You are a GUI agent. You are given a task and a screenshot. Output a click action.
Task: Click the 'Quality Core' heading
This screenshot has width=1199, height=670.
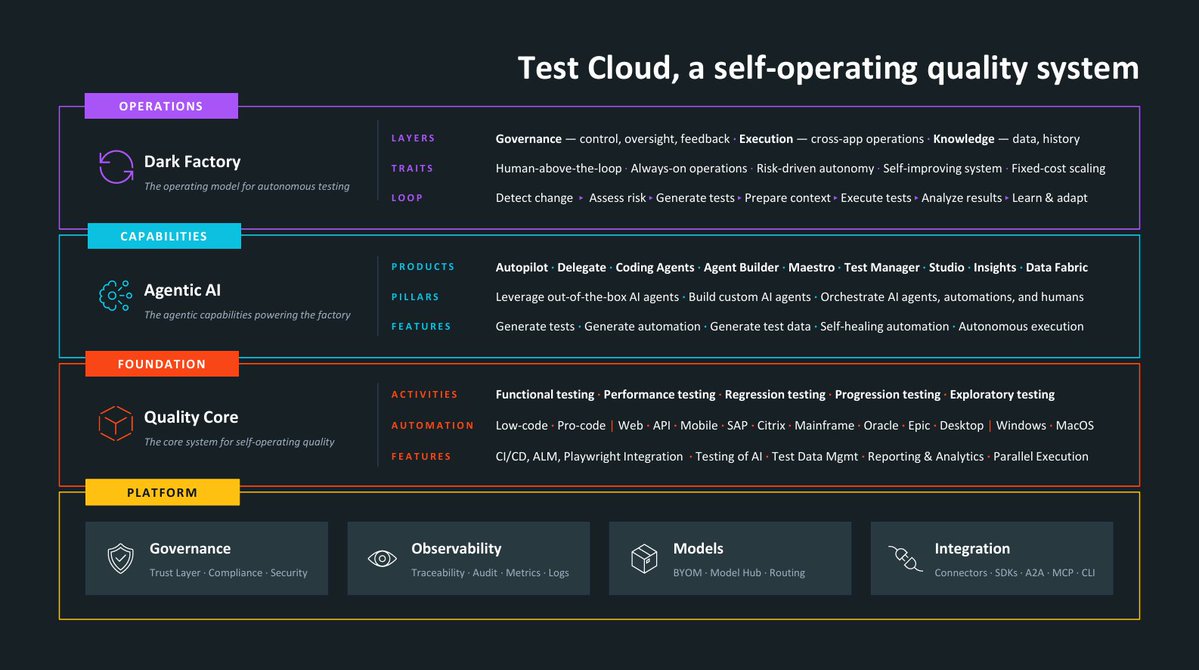point(191,417)
